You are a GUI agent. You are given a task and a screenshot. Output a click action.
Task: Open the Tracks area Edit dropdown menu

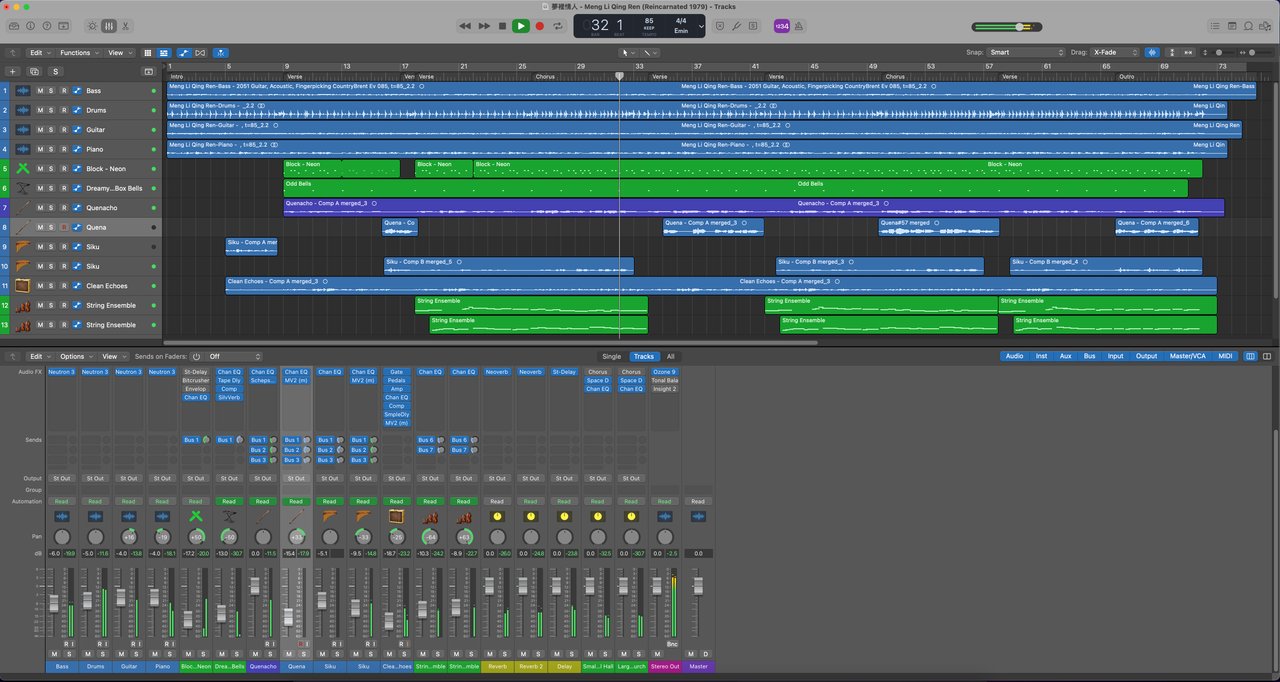click(39, 52)
